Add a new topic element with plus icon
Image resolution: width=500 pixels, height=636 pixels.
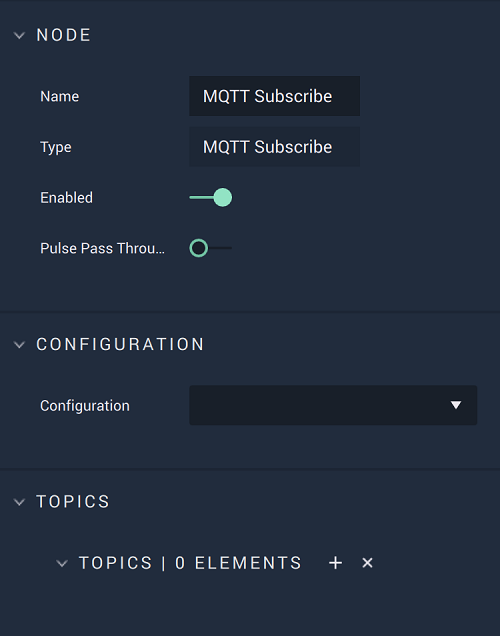(335, 563)
